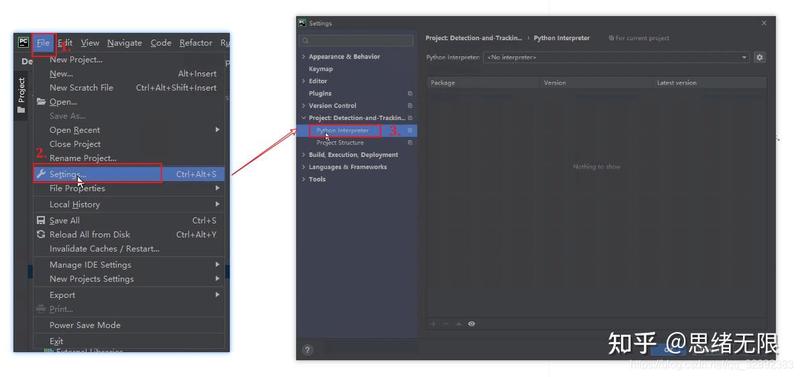Select Project Structure in the Settings tree

[x=340, y=143]
